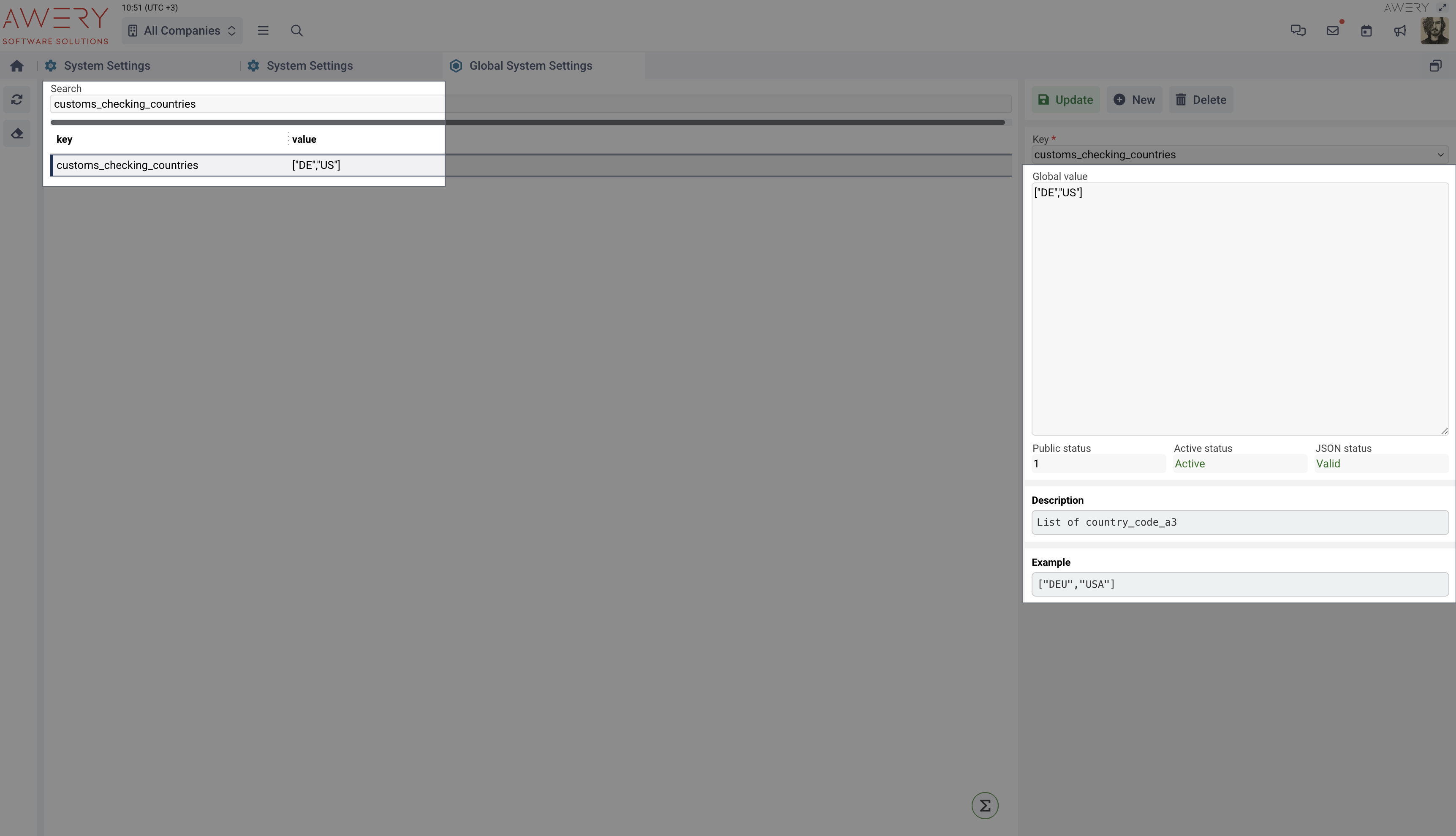
Task: Open the calendar icon in header
Action: point(1366,31)
